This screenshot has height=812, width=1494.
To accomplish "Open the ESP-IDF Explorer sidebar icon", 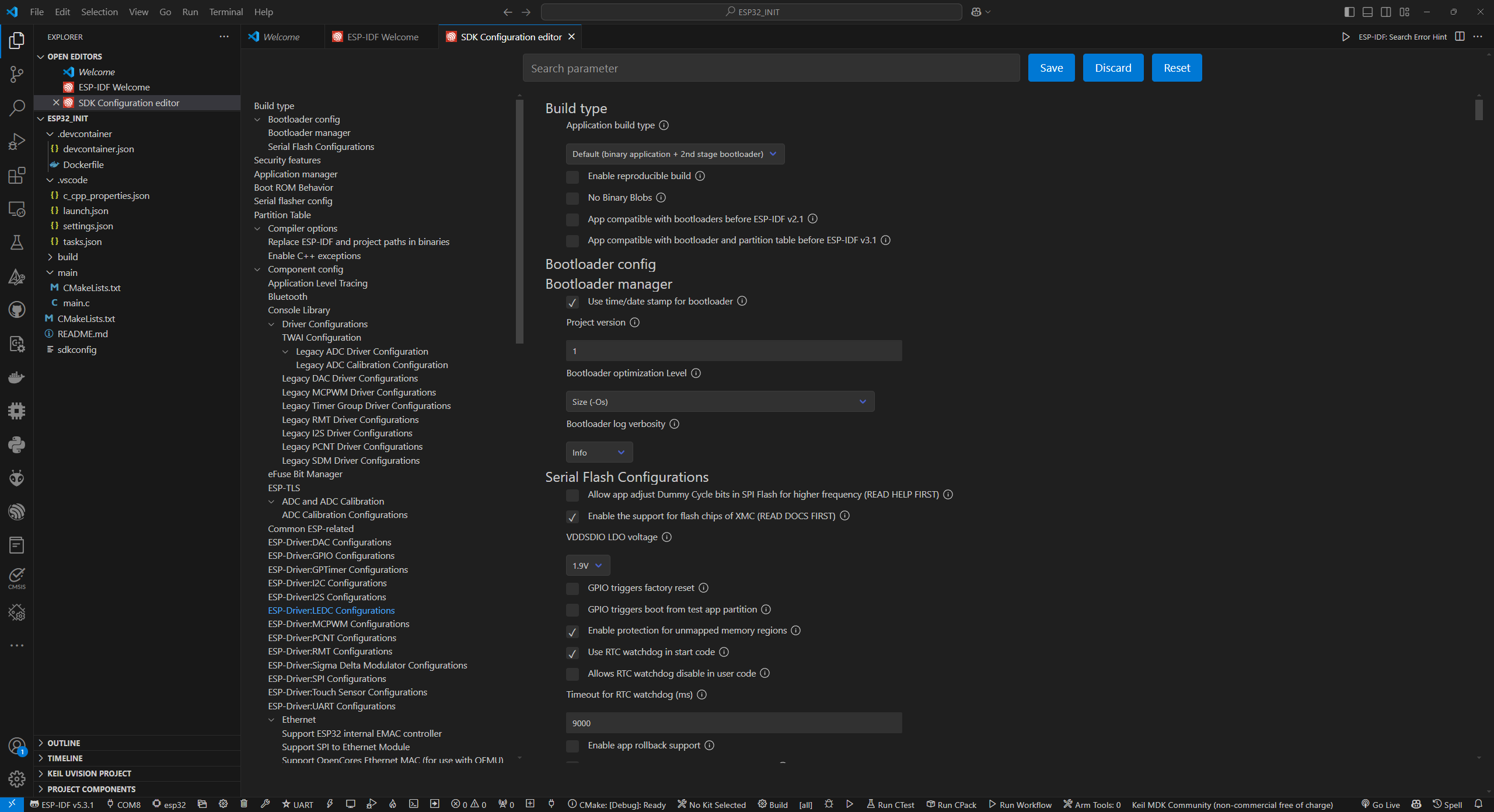I will click(x=17, y=512).
